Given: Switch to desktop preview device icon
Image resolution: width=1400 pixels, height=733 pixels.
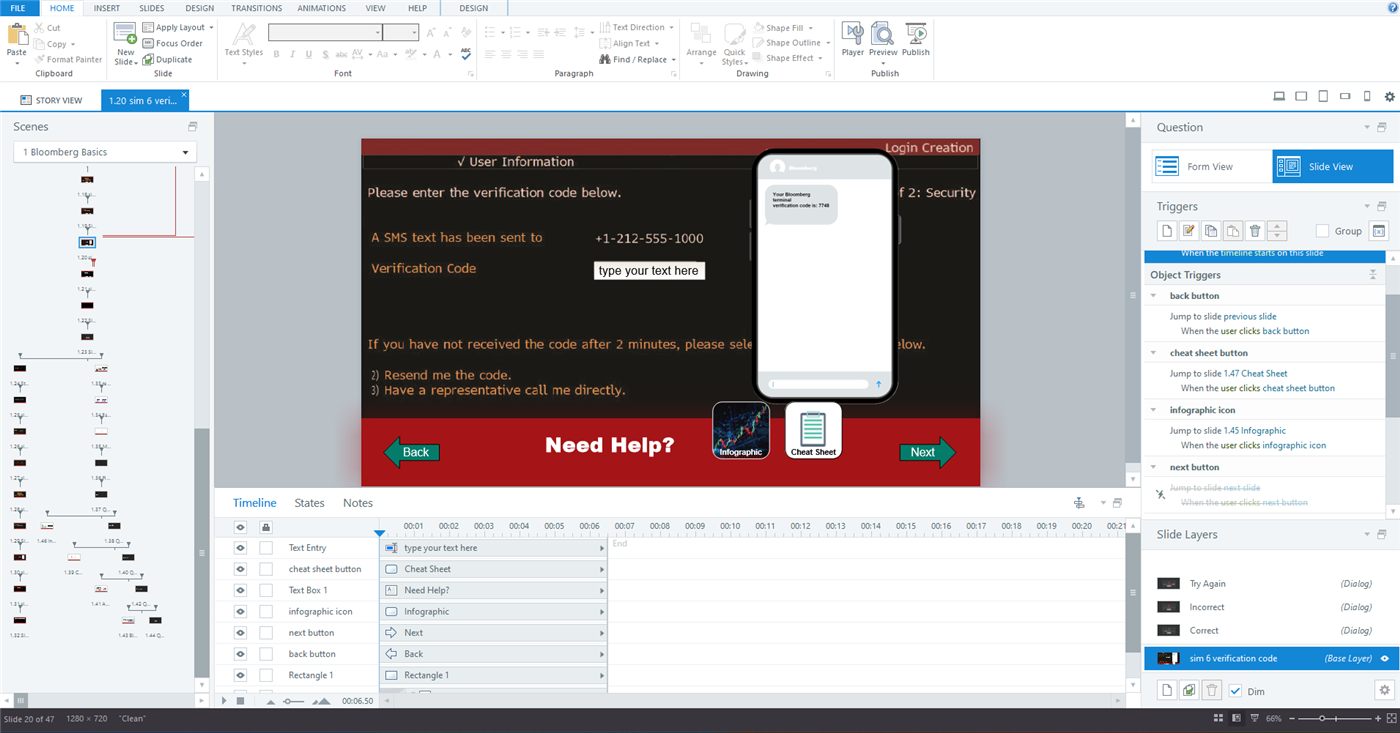Looking at the screenshot, I should tap(1279, 97).
